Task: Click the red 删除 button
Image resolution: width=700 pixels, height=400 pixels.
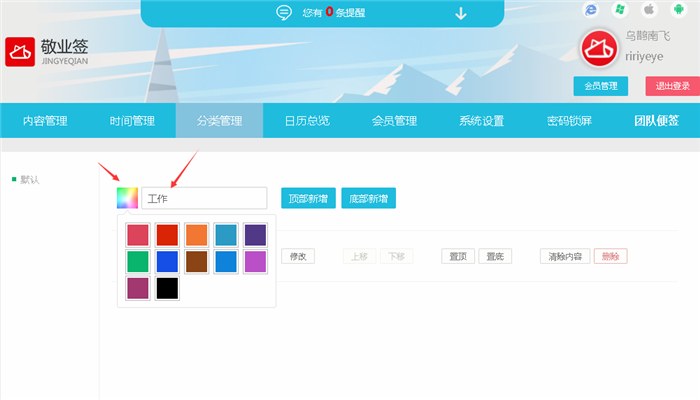Action: 611,256
